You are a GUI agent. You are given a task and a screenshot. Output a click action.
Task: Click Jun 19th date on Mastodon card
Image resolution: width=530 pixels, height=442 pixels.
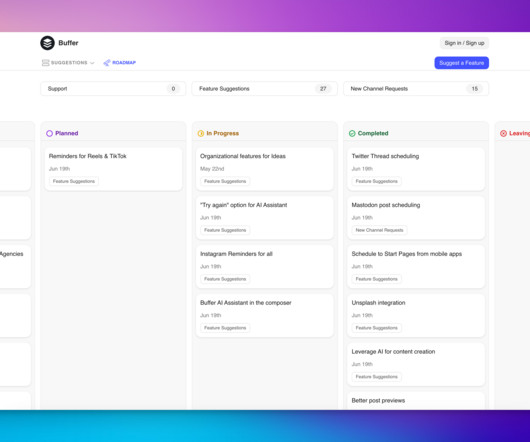(362, 218)
